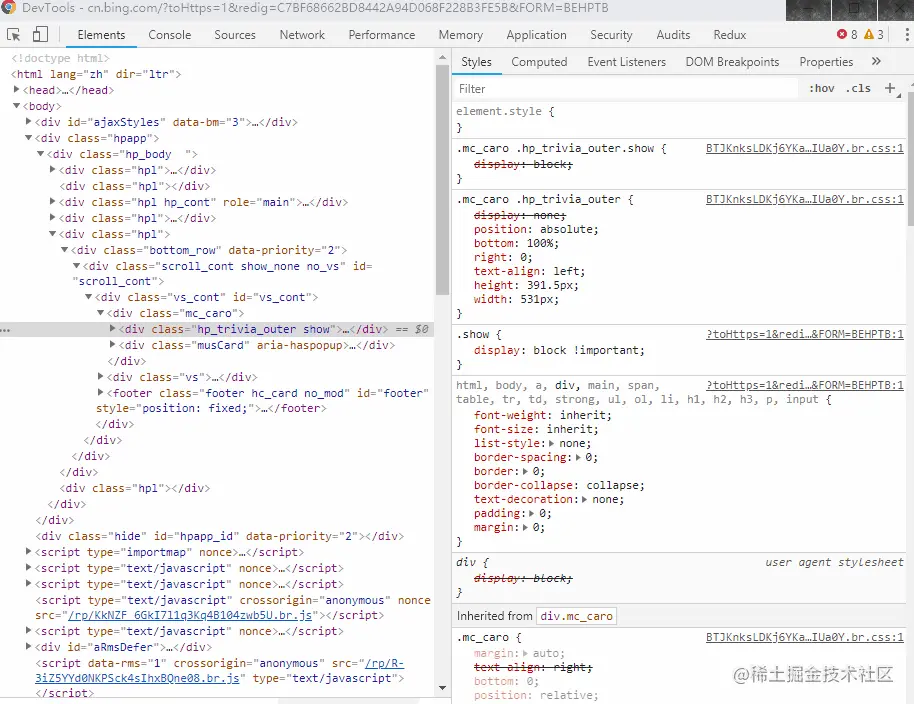The image size is (914, 704).
Task: Click the Chrome icon in title bar
Action: click(8, 8)
